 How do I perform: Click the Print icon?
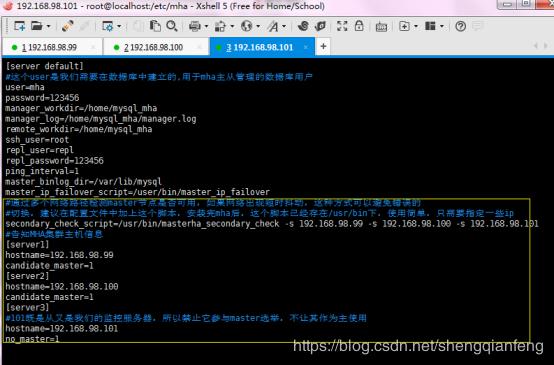coord(195,26)
